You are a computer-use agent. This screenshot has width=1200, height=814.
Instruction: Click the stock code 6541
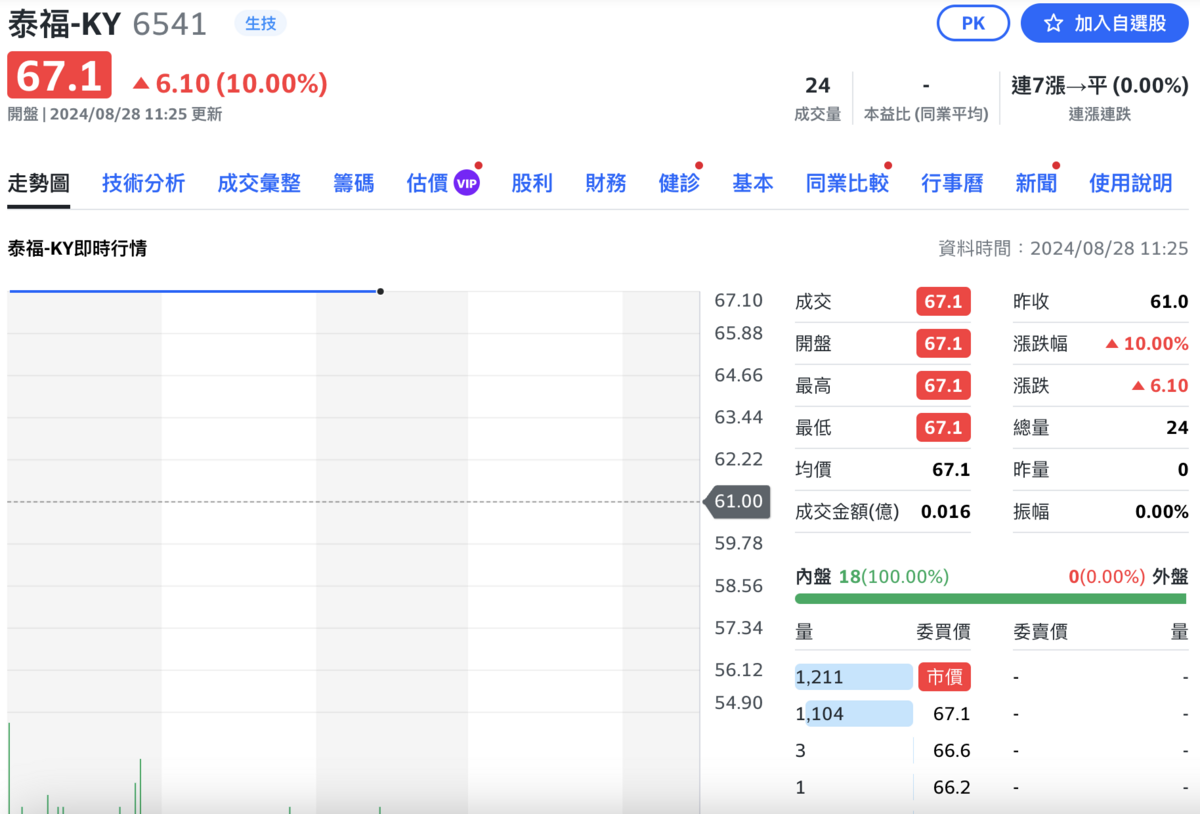point(170,24)
